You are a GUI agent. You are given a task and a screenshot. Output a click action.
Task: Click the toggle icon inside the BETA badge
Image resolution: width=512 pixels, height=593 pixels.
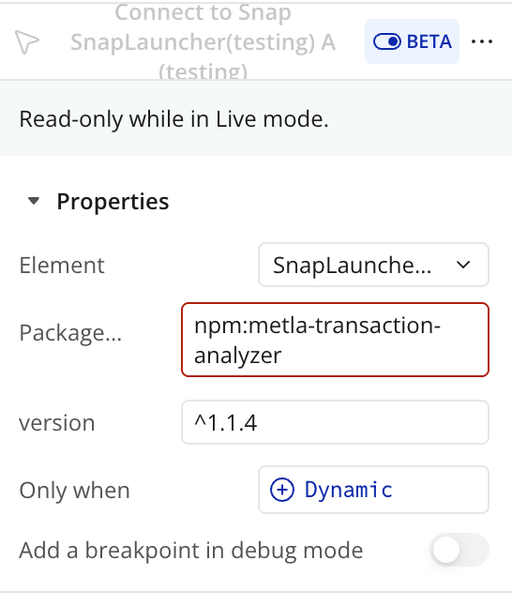coord(387,41)
